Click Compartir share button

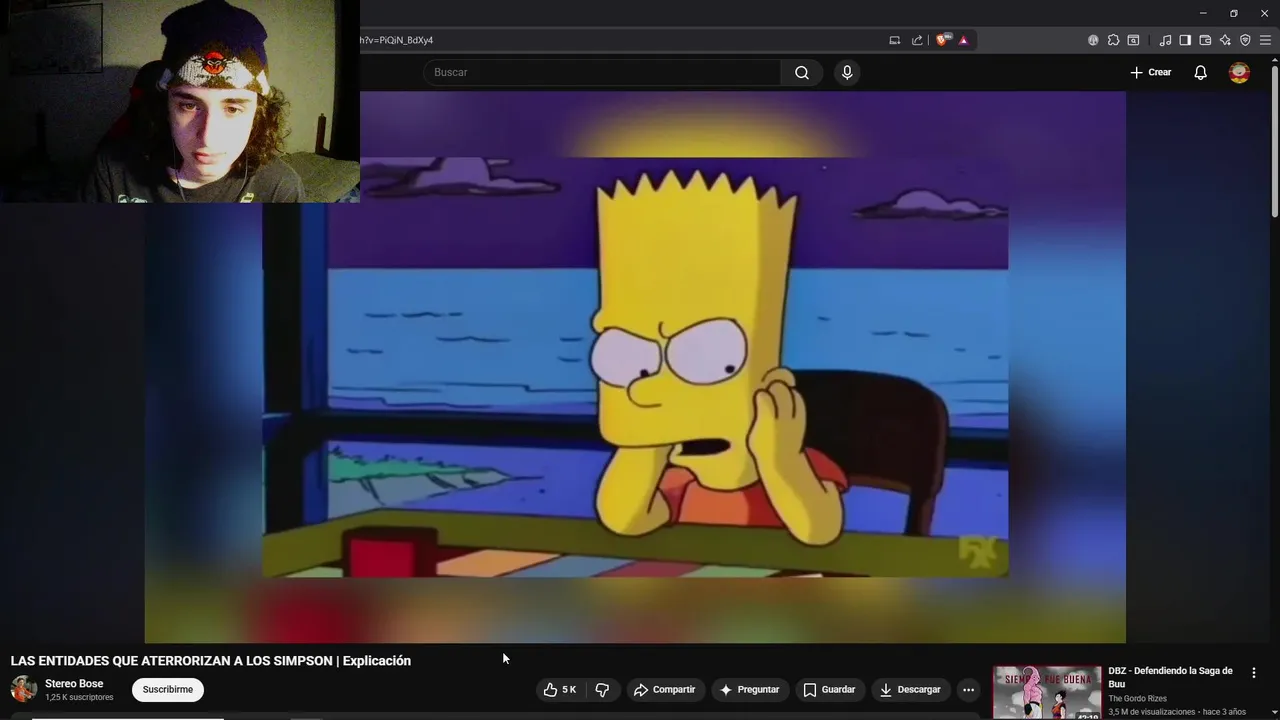[665, 690]
